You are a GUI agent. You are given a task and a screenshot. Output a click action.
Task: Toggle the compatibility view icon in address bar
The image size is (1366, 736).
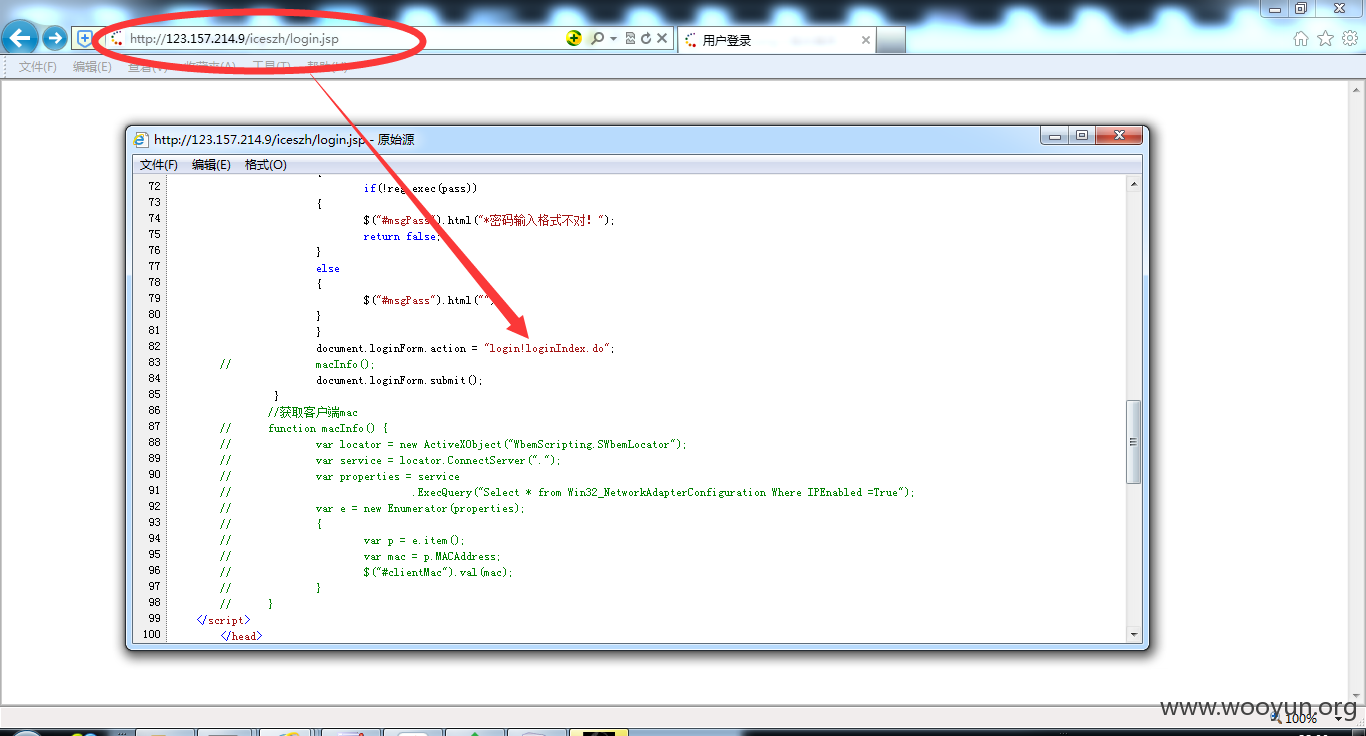pyautogui.click(x=630, y=38)
